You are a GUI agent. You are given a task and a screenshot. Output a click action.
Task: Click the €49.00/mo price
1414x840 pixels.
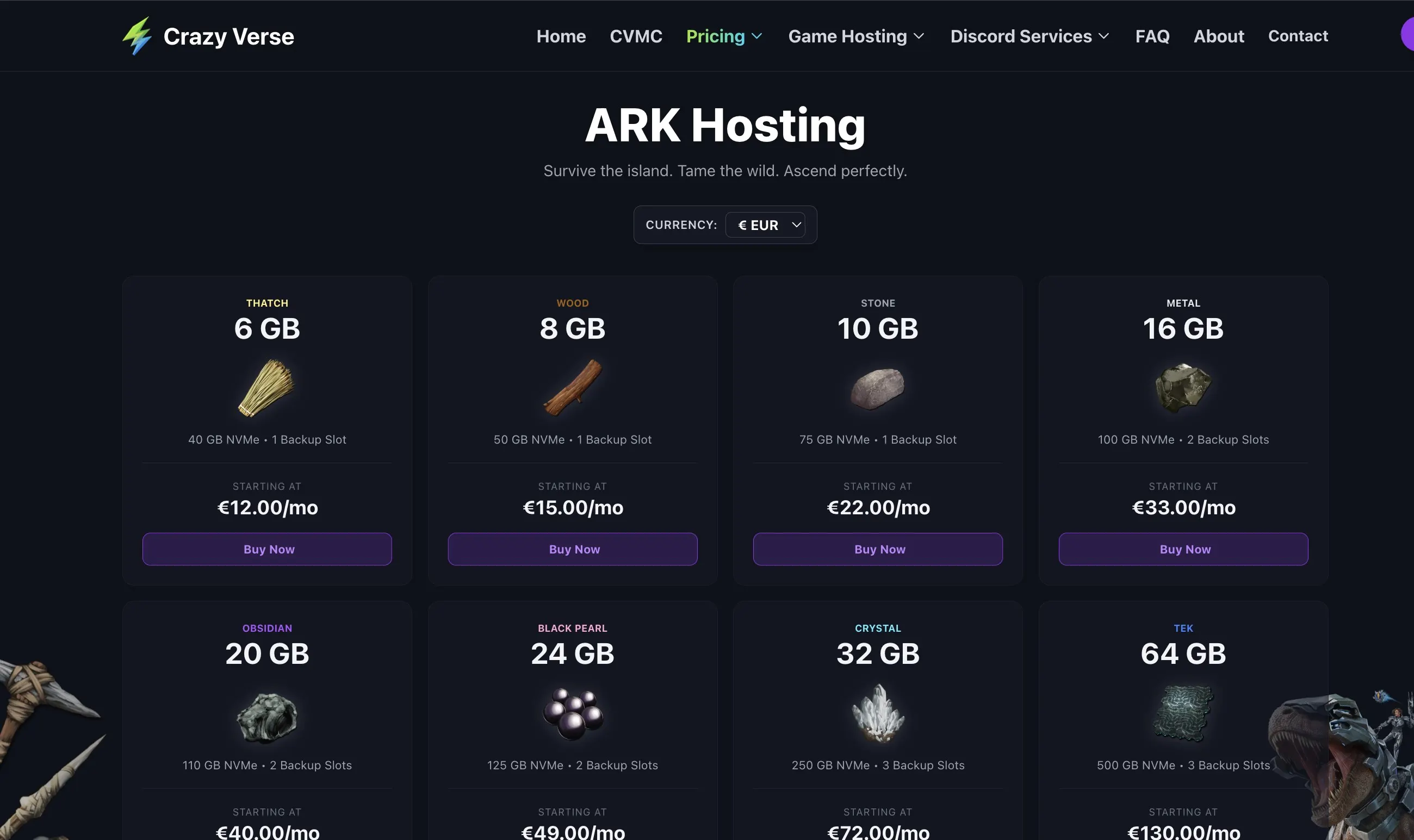tap(573, 832)
